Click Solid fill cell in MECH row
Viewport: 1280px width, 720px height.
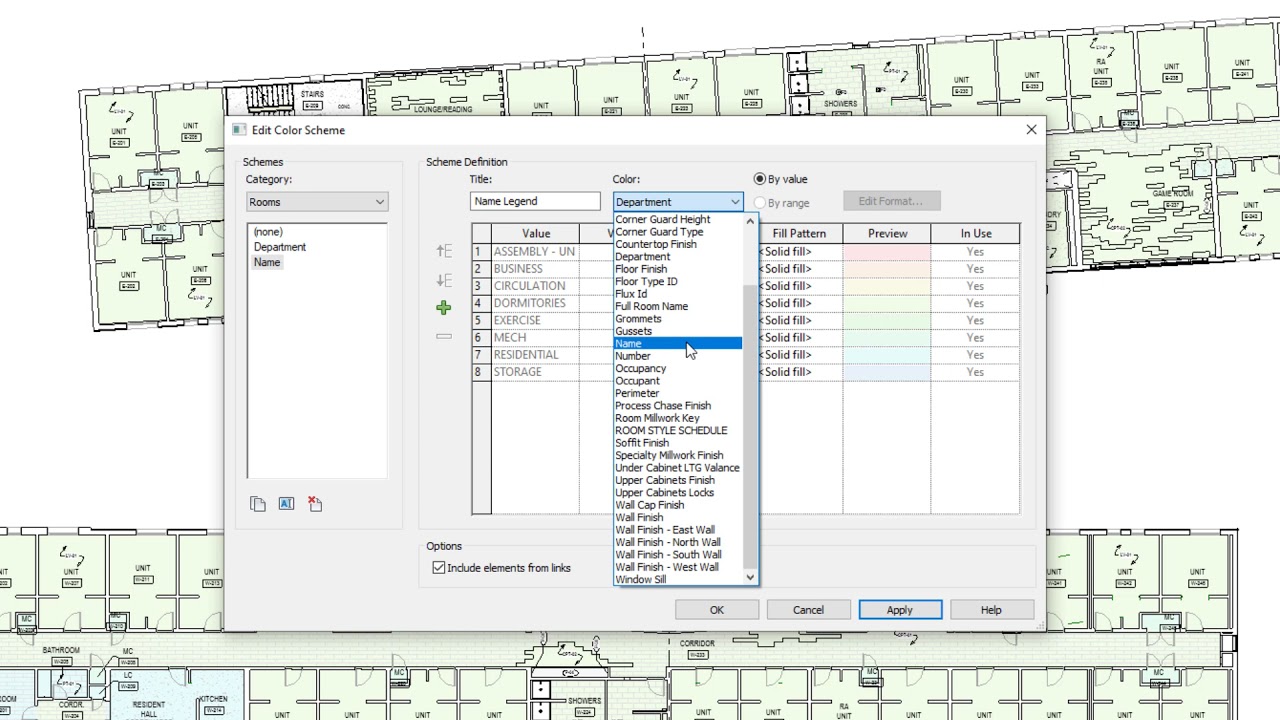799,337
